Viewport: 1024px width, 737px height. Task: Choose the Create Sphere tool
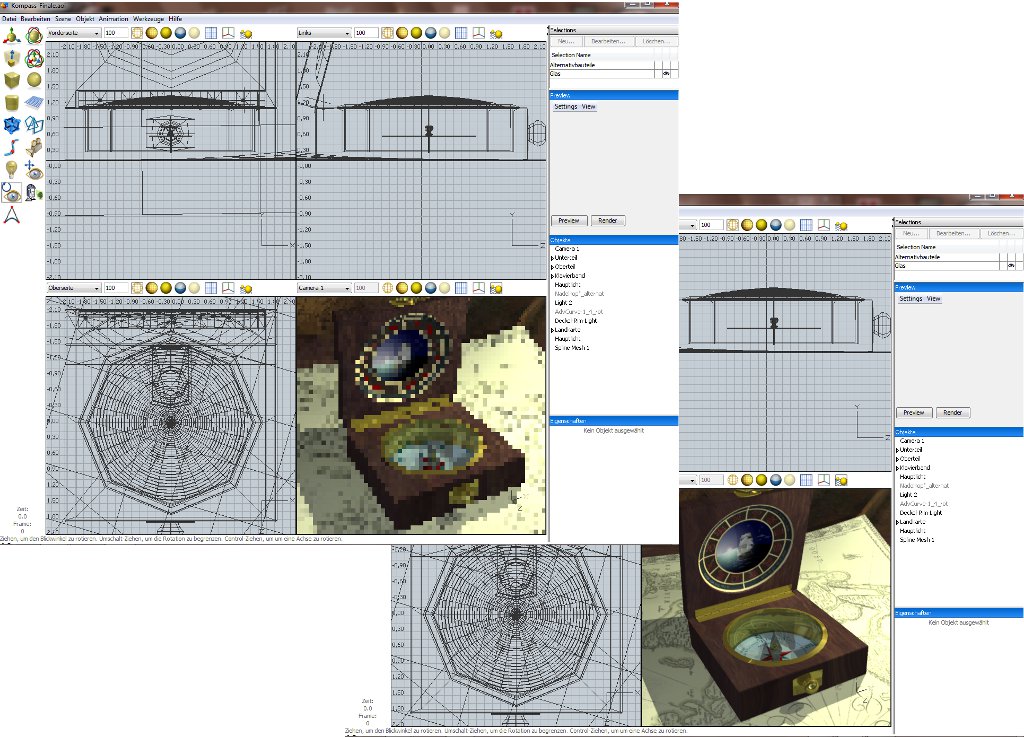[34, 80]
